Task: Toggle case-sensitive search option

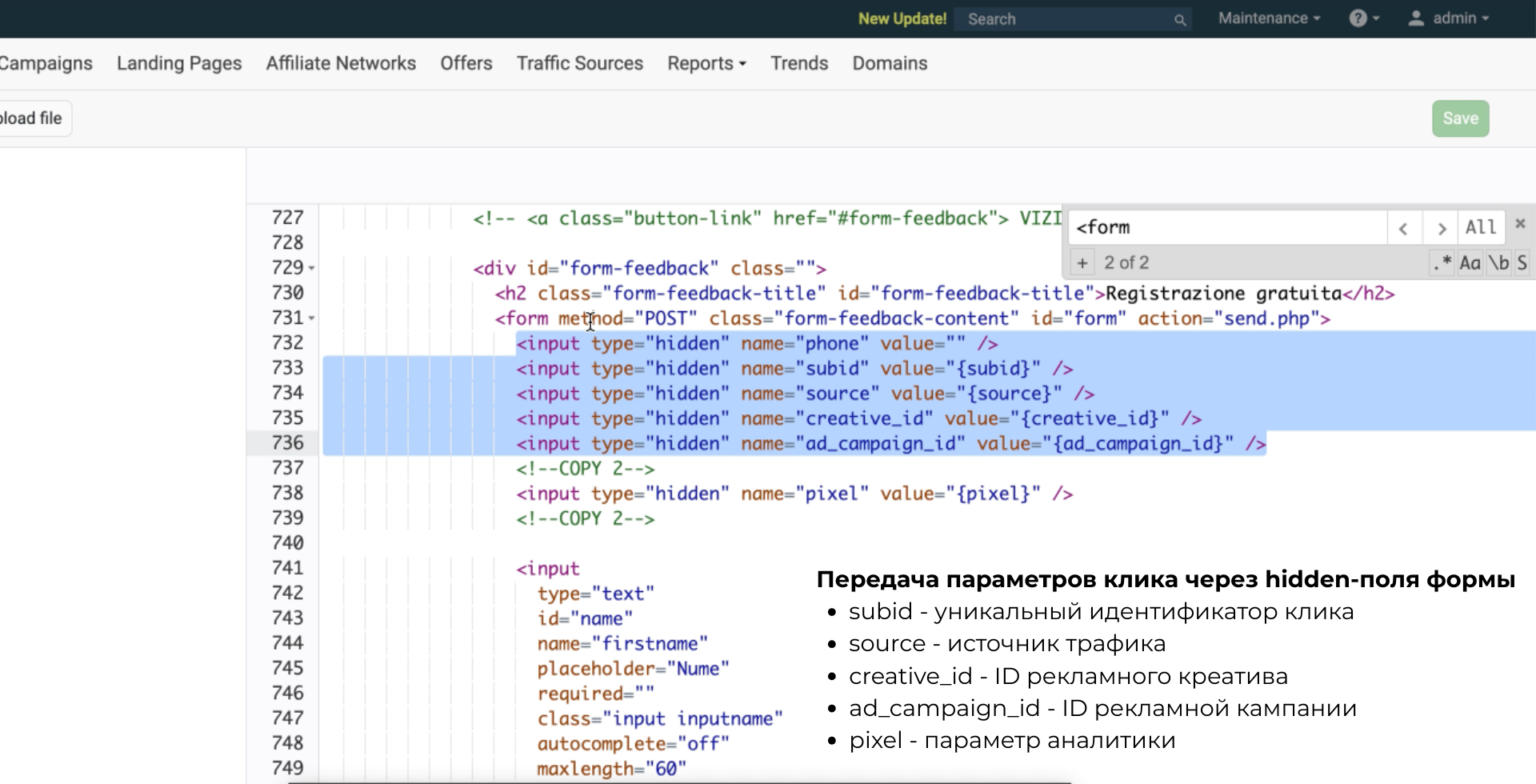Action: point(1470,263)
